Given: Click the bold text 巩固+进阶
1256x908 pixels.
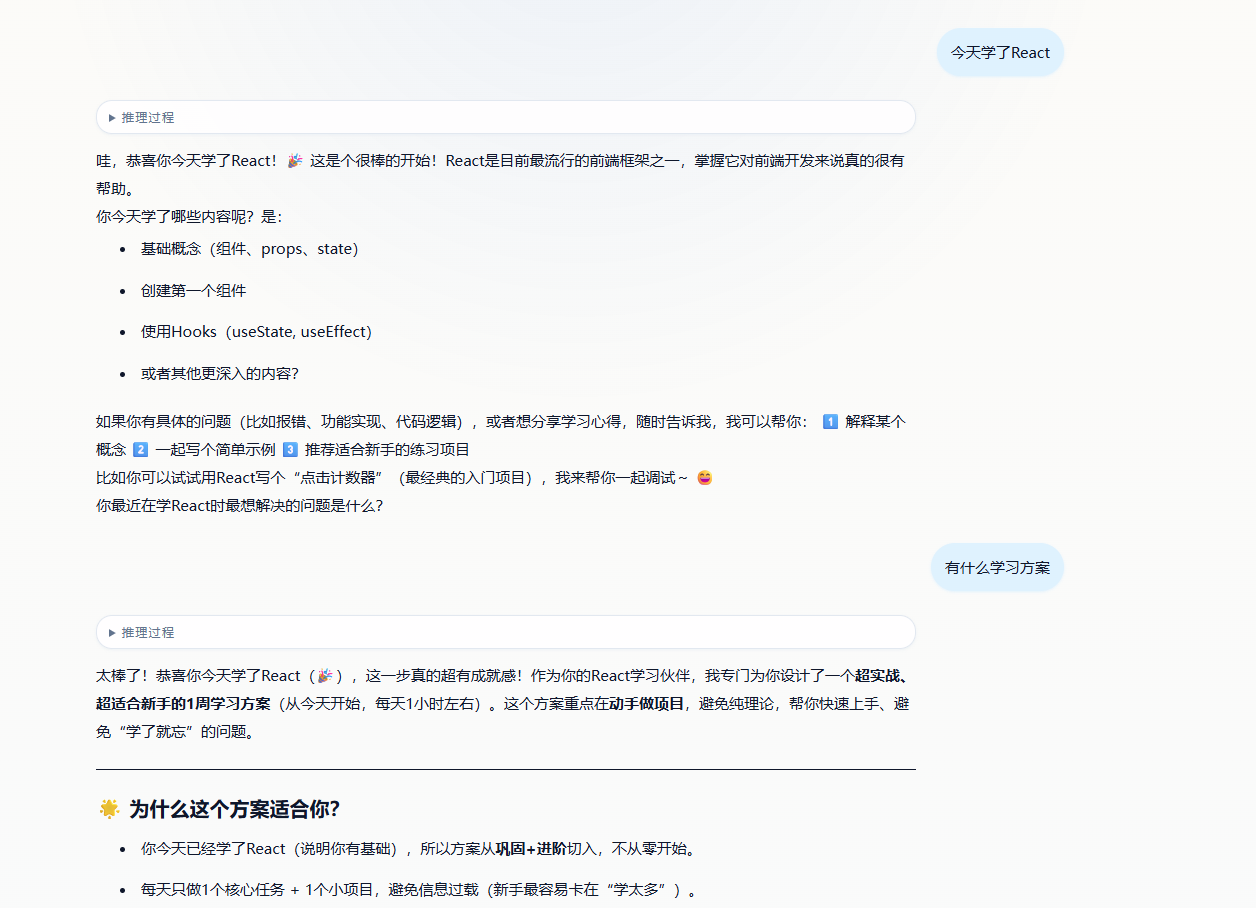Looking at the screenshot, I should pyautogui.click(x=530, y=849).
